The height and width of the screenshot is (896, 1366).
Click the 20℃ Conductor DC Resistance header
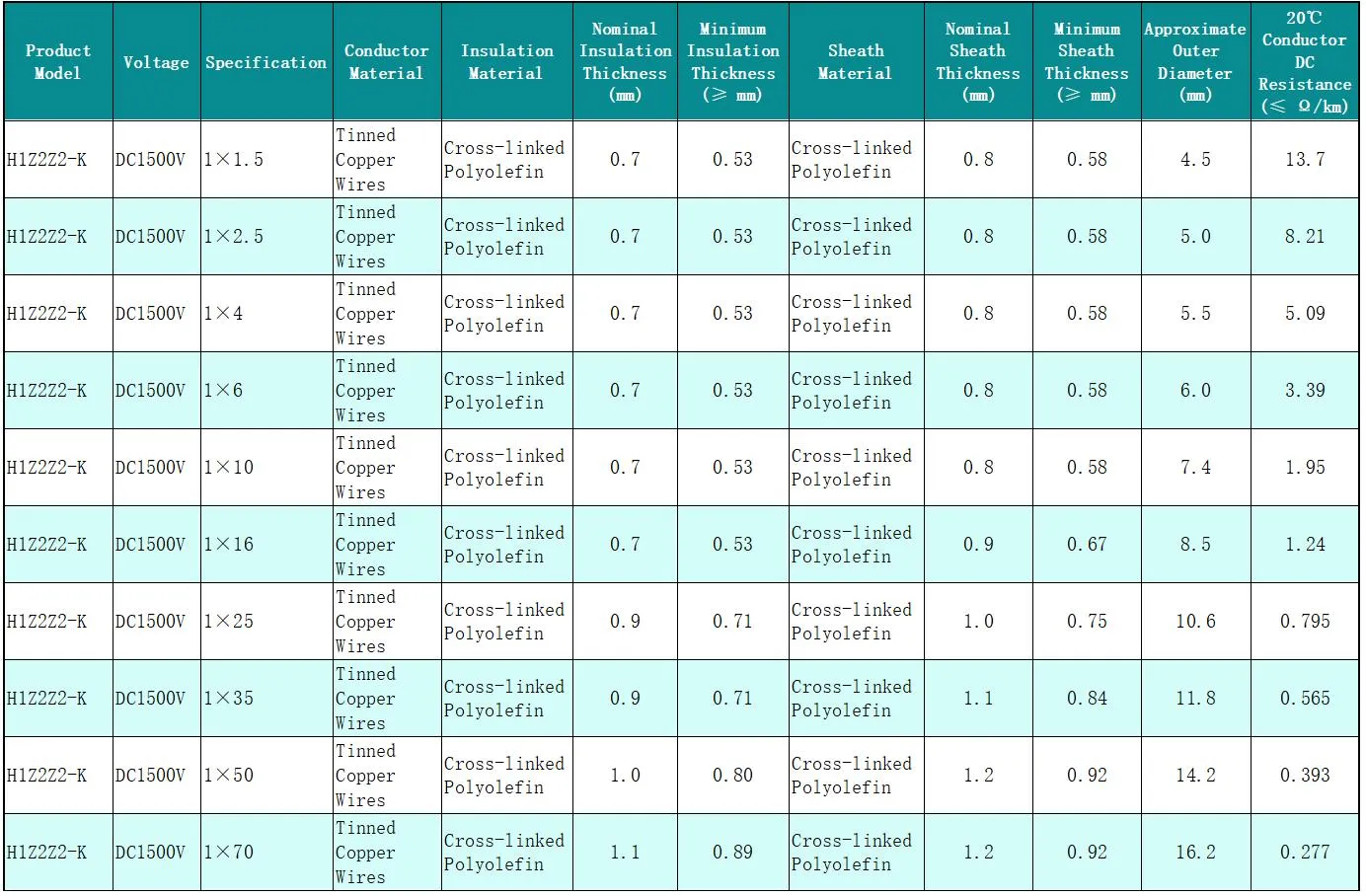pyautogui.click(x=1305, y=61)
